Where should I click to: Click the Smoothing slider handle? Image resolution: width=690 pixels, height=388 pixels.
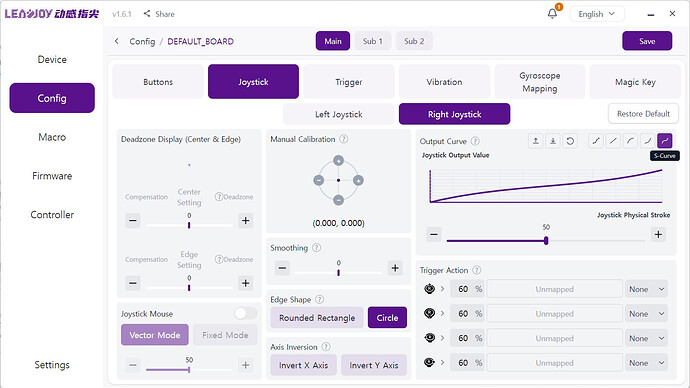[x=338, y=273]
